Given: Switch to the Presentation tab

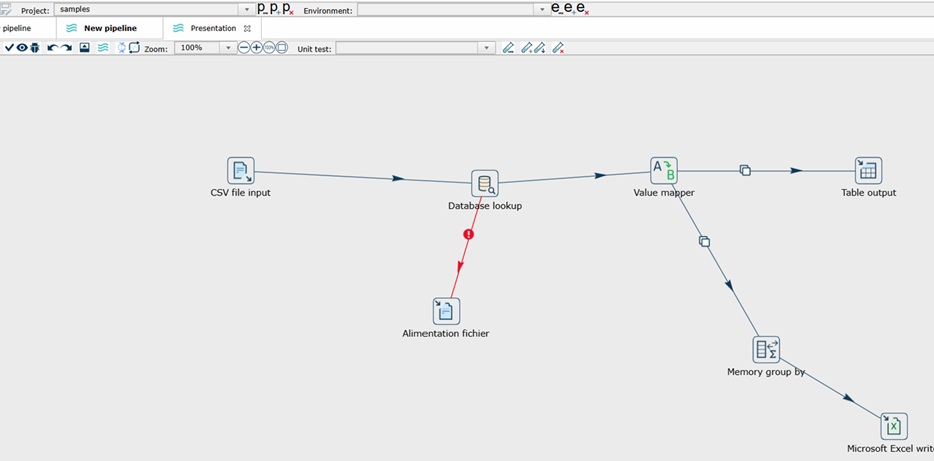Looking at the screenshot, I should pyautogui.click(x=213, y=28).
